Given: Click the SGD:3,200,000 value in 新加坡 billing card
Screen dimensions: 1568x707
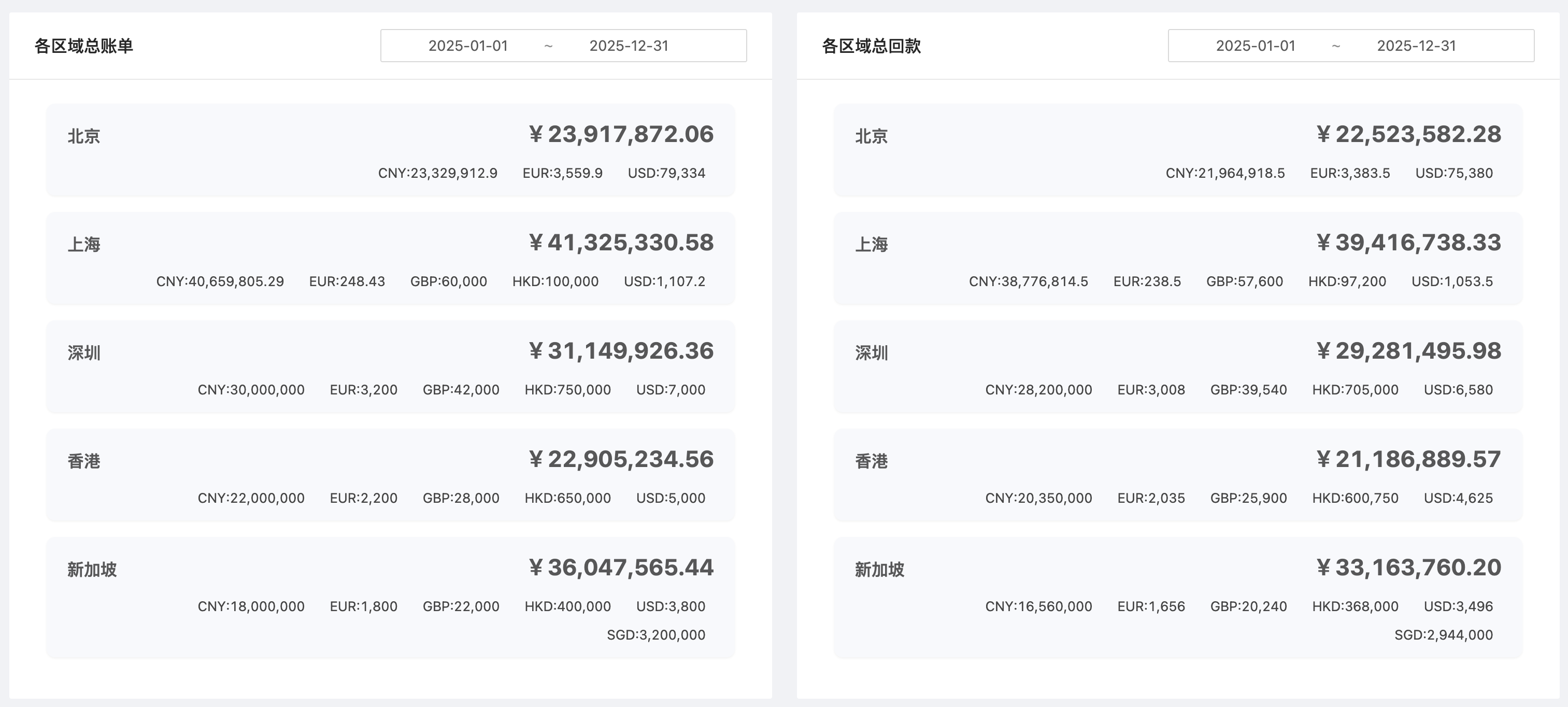Looking at the screenshot, I should pos(656,634).
